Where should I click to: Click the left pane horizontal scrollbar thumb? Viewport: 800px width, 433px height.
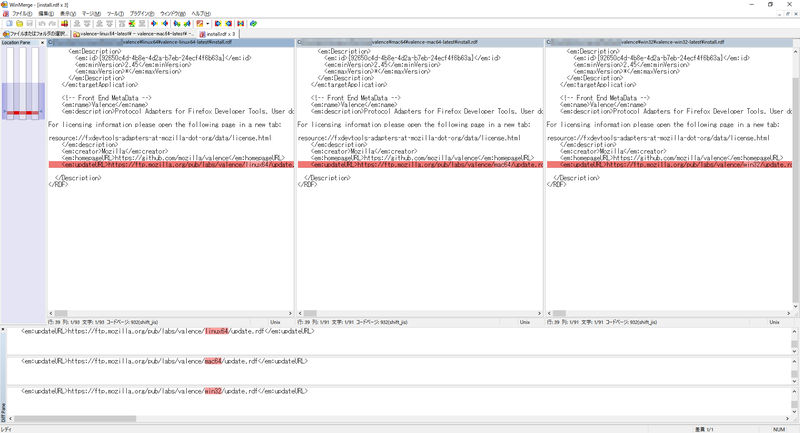click(x=61, y=313)
